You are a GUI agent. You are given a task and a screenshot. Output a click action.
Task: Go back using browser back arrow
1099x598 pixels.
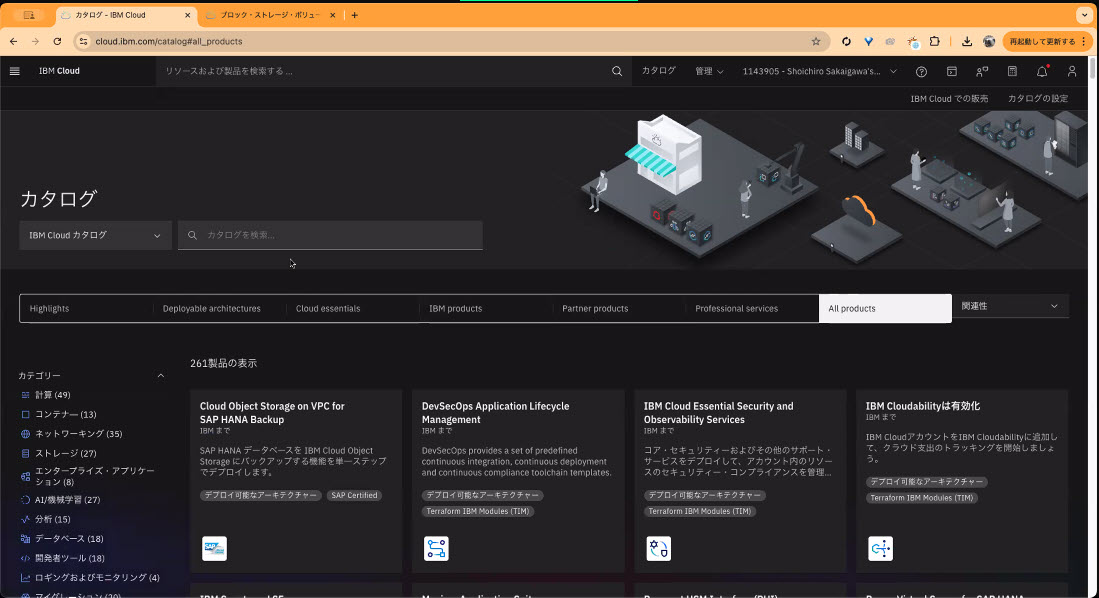coord(13,41)
